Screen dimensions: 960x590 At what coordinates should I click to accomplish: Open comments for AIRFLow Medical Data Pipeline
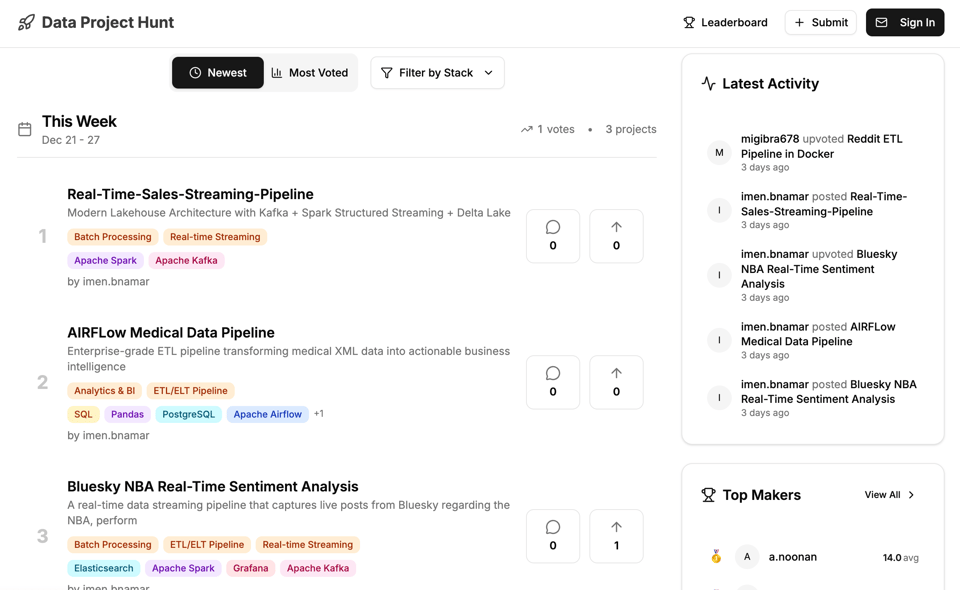[x=553, y=382]
